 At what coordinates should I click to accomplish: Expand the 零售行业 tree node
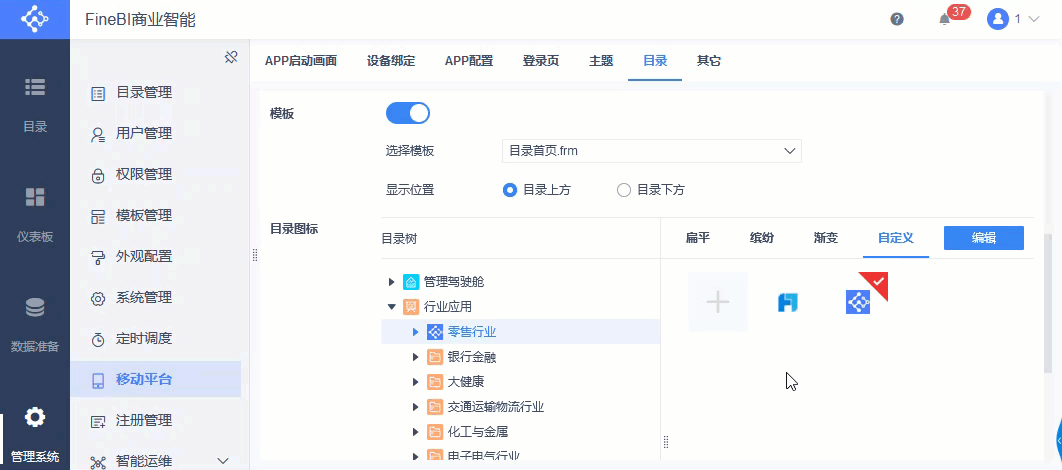(416, 332)
